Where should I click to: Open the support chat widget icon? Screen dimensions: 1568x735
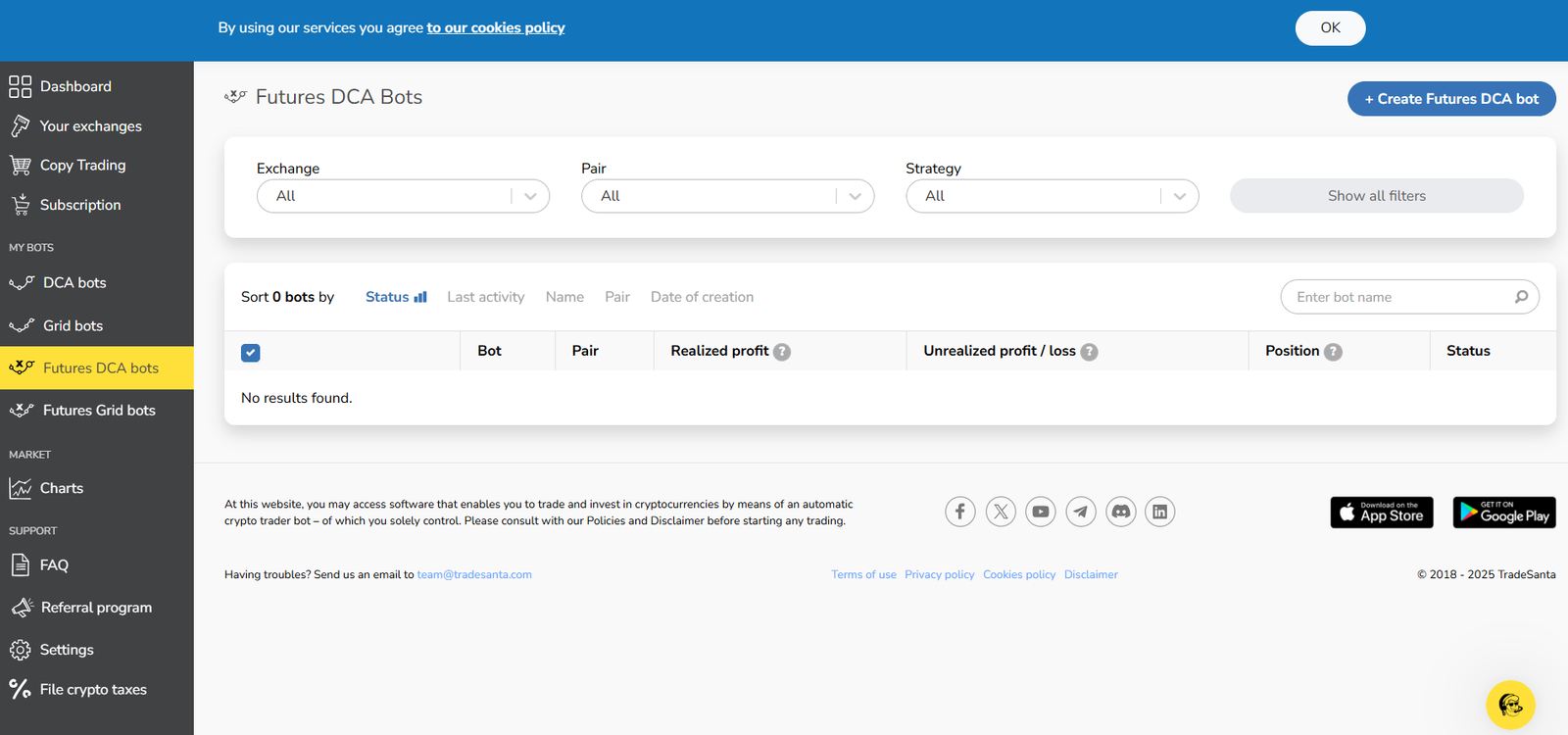click(x=1509, y=705)
